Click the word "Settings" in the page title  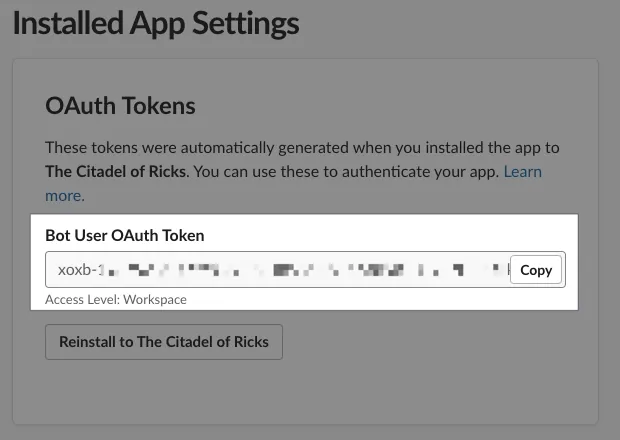(246, 23)
